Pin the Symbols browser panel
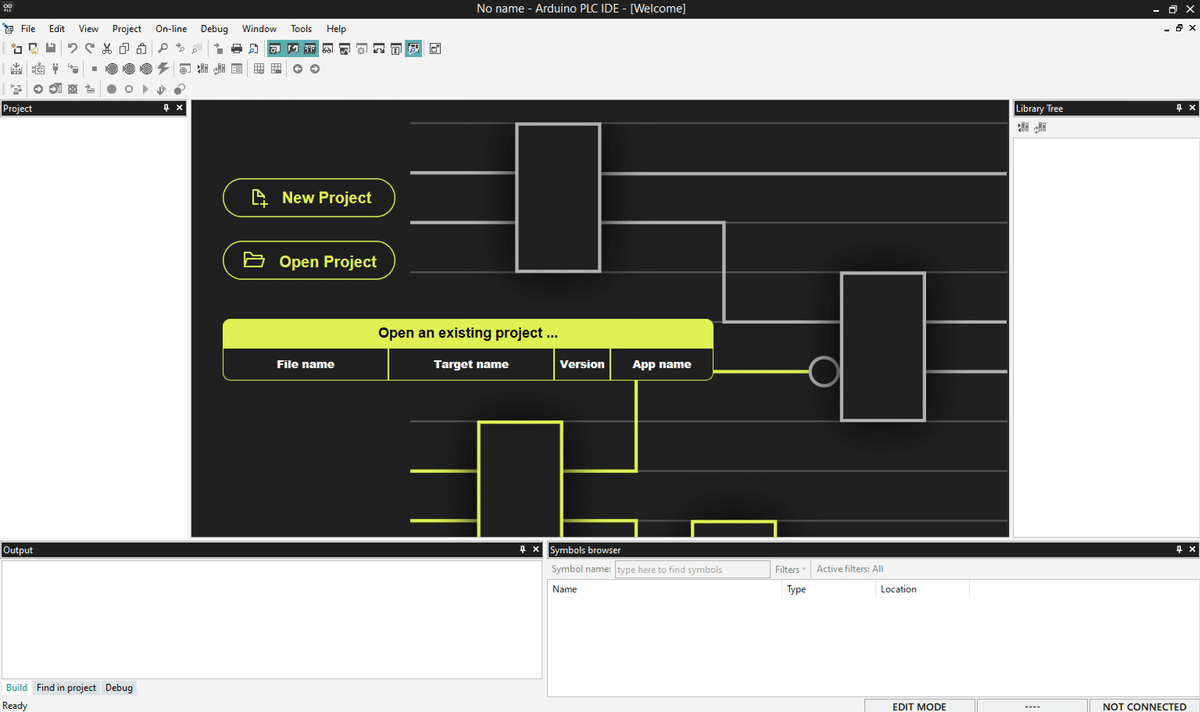The height and width of the screenshot is (712, 1200). (x=1178, y=550)
